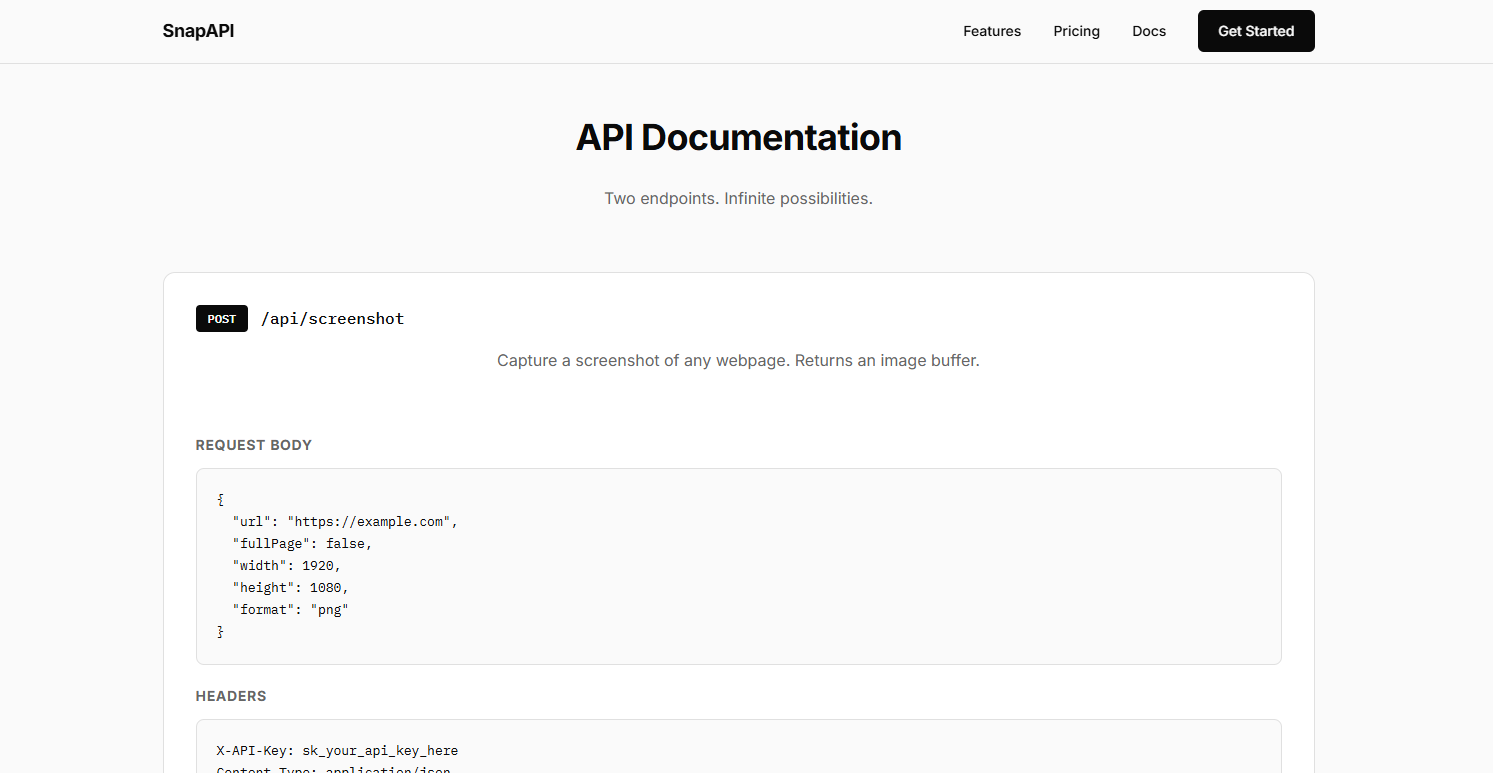Select the png format value
This screenshot has height=773, width=1493.
[x=330, y=609]
